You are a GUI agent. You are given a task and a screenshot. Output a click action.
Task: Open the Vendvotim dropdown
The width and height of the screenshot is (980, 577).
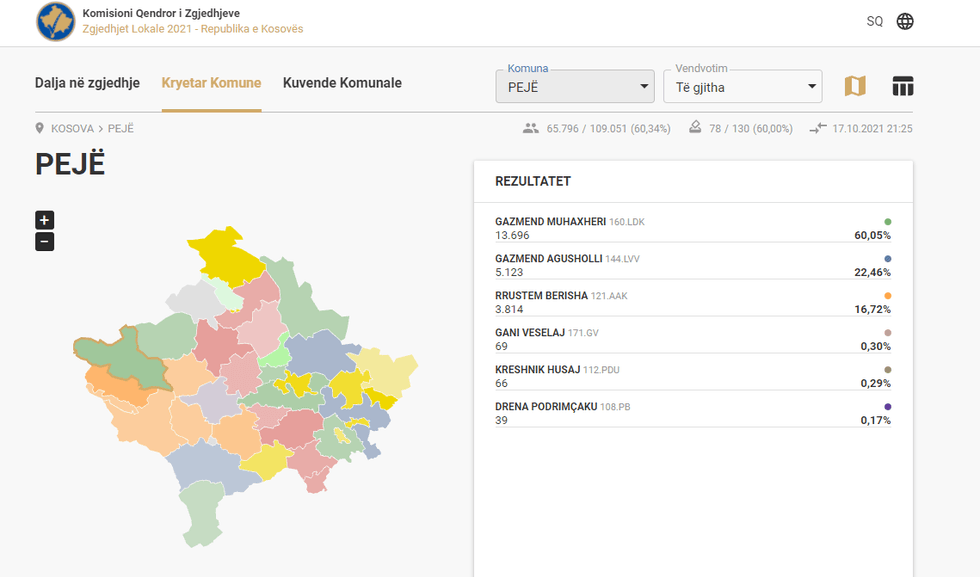[x=742, y=87]
